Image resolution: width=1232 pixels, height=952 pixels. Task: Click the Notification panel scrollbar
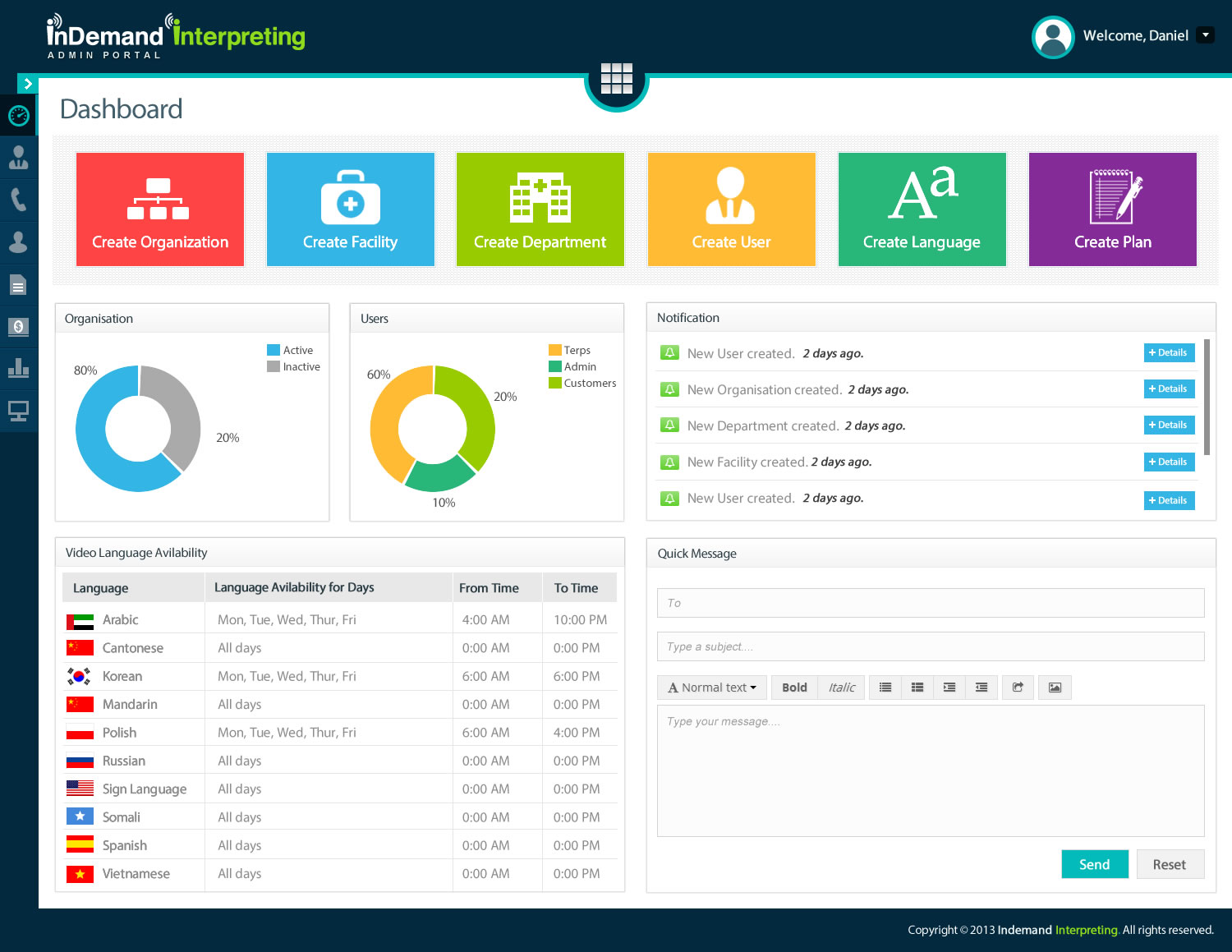tap(1207, 397)
